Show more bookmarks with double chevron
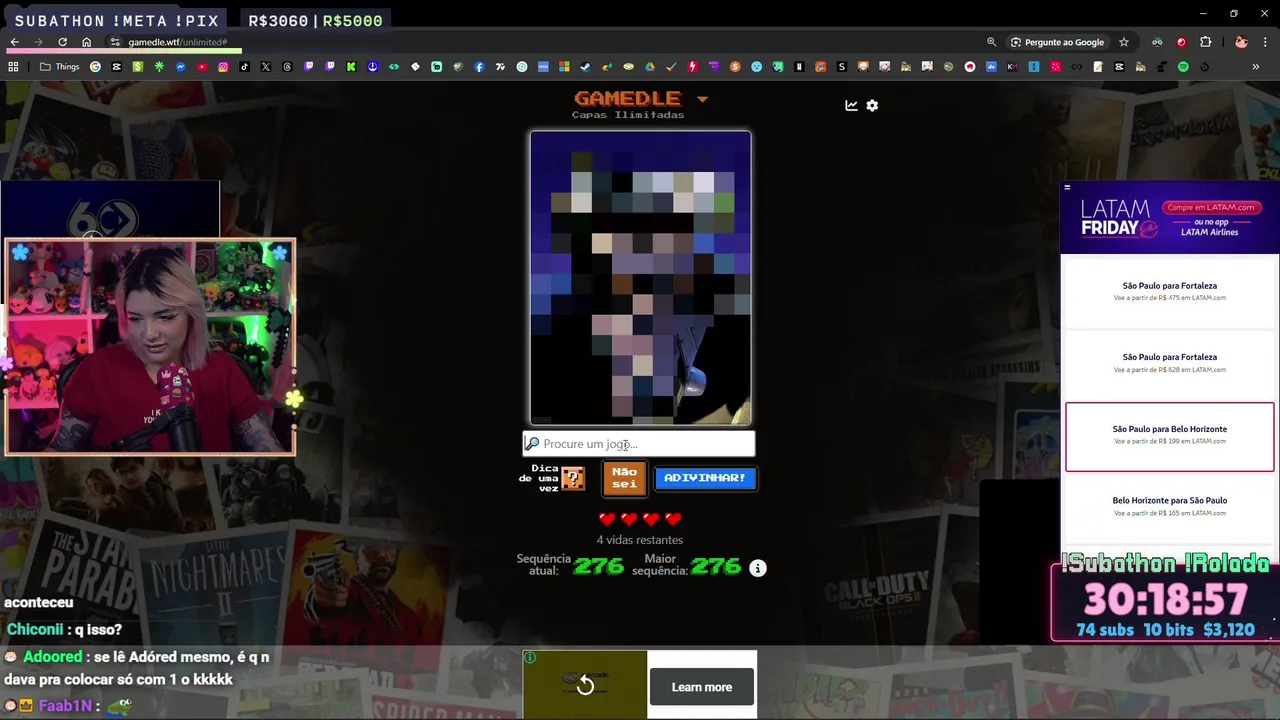Image resolution: width=1280 pixels, height=720 pixels. coord(1256,67)
